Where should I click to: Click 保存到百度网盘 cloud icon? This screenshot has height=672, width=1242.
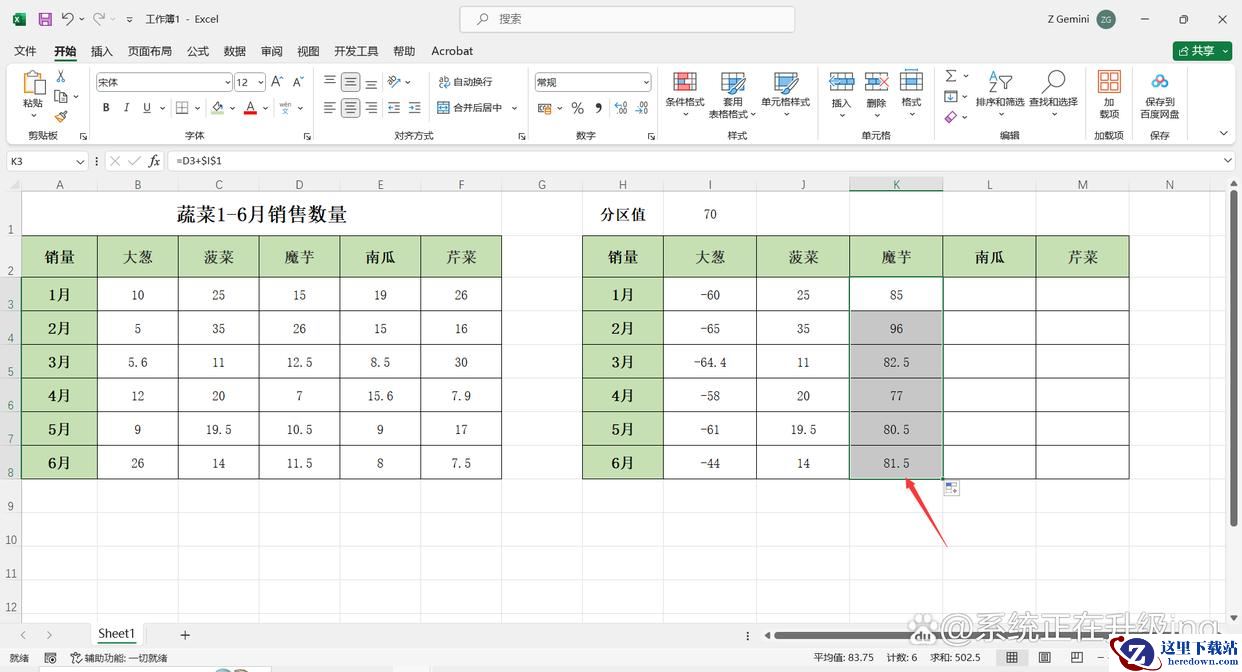point(1159,94)
